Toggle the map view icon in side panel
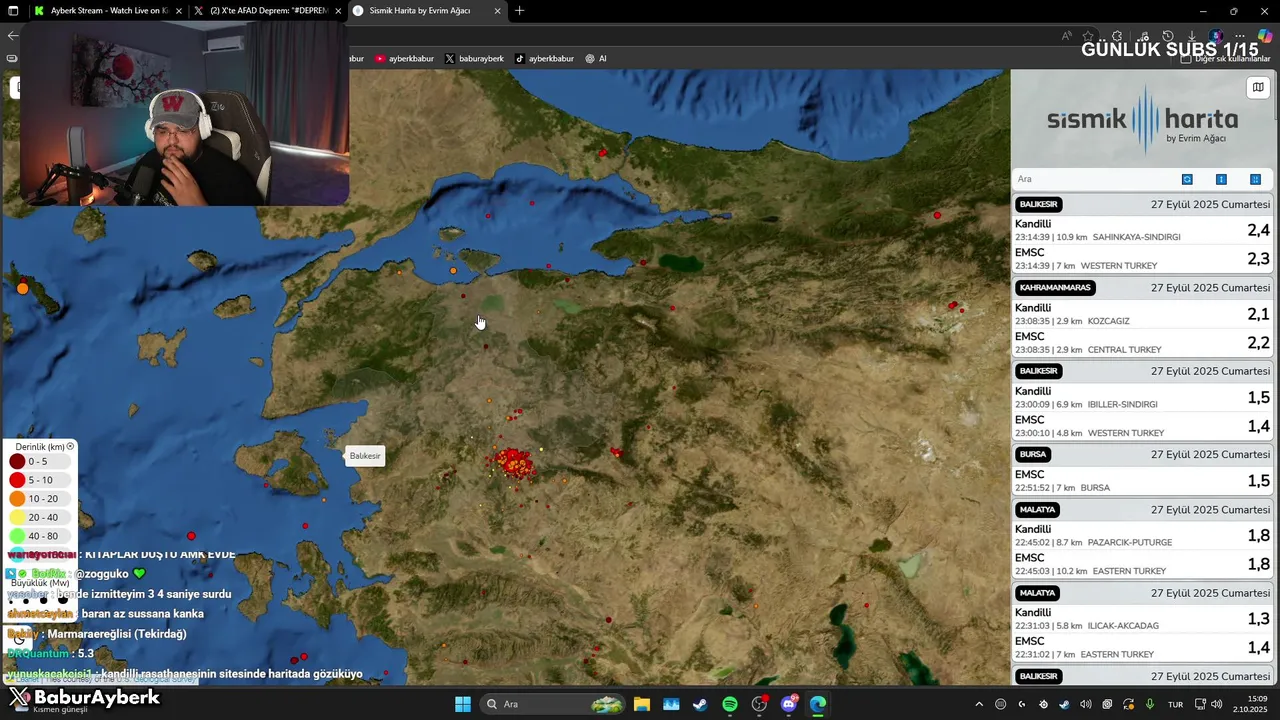 [1258, 87]
